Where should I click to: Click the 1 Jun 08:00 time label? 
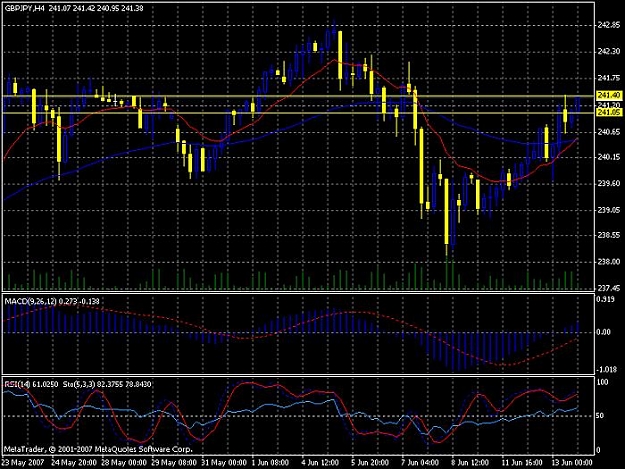270,463
